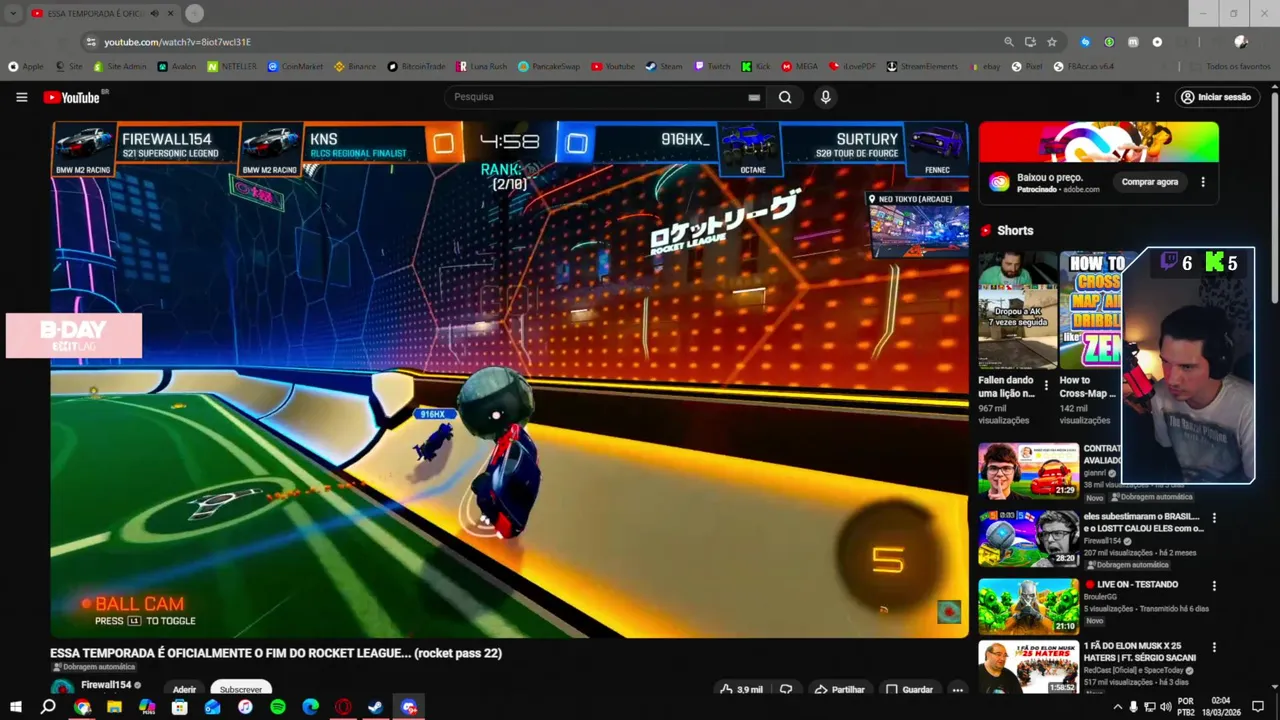Open the NETELLER bookmark

pyautogui.click(x=232, y=66)
